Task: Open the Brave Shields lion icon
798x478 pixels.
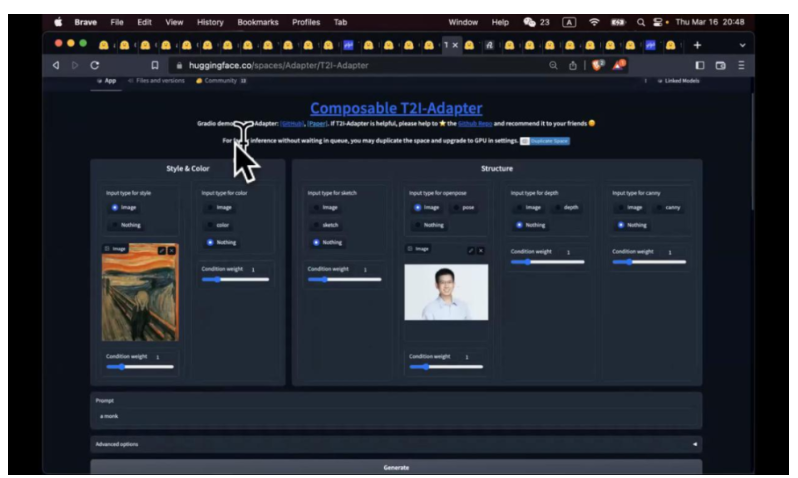Action: coord(598,65)
